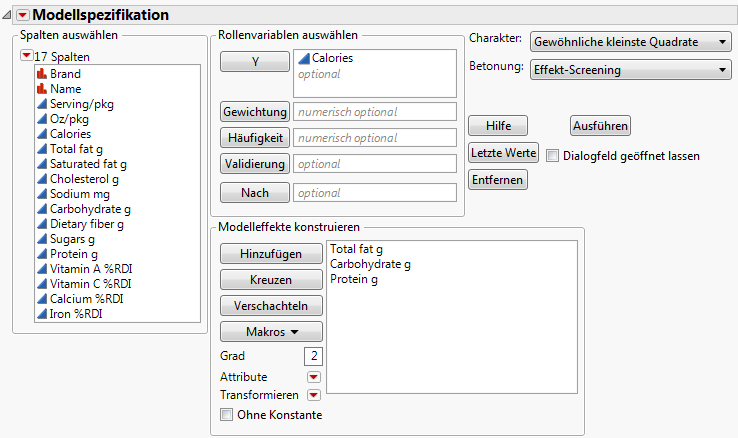Click the Calories icon in the Y role box
Image resolution: width=738 pixels, height=438 pixels.
[304, 59]
